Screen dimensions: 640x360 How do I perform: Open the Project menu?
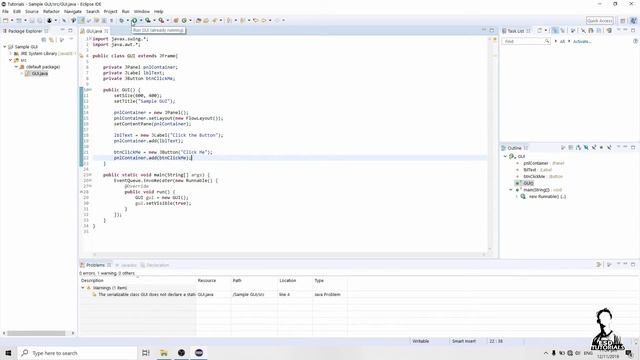tap(110, 11)
